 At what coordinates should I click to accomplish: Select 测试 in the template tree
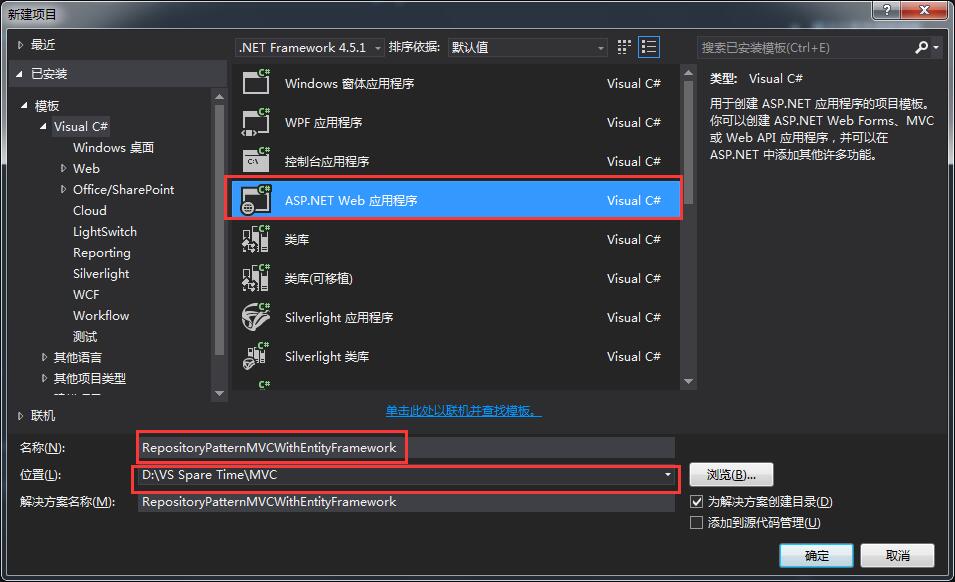pos(85,337)
